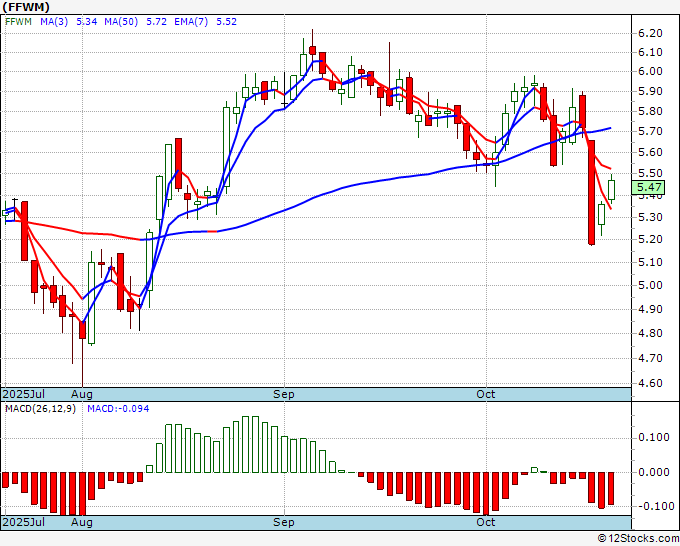Click the MA(3) value 5.34
This screenshot has width=680, height=546.
point(87,22)
